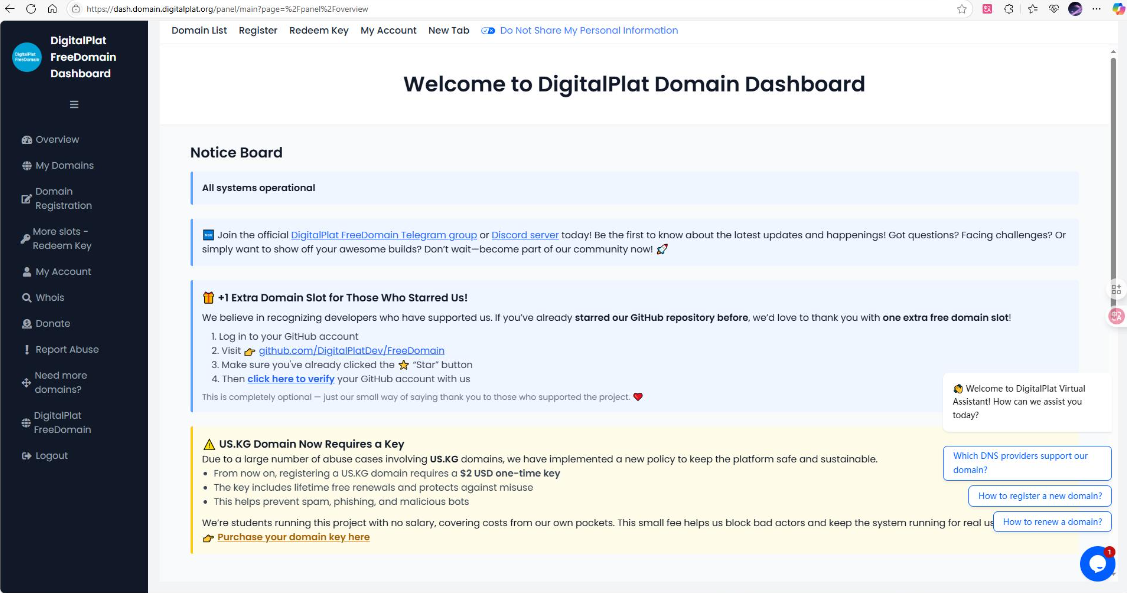This screenshot has width=1127, height=593.
Task: Click Purchase your domain key here
Action: pos(293,537)
